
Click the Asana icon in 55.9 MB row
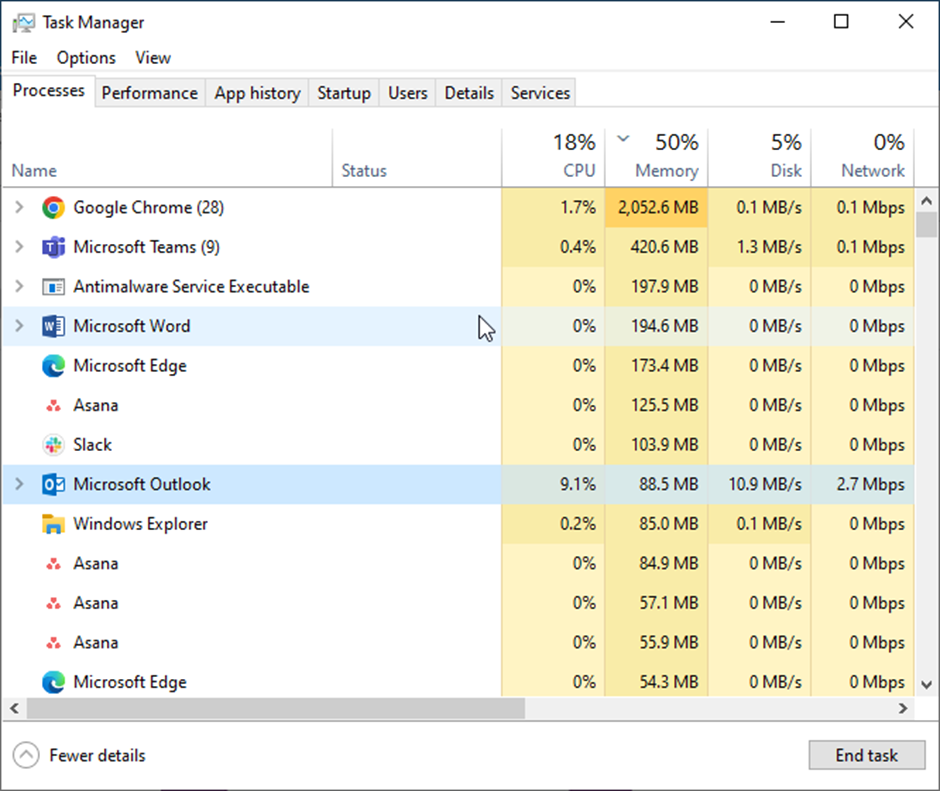53,643
